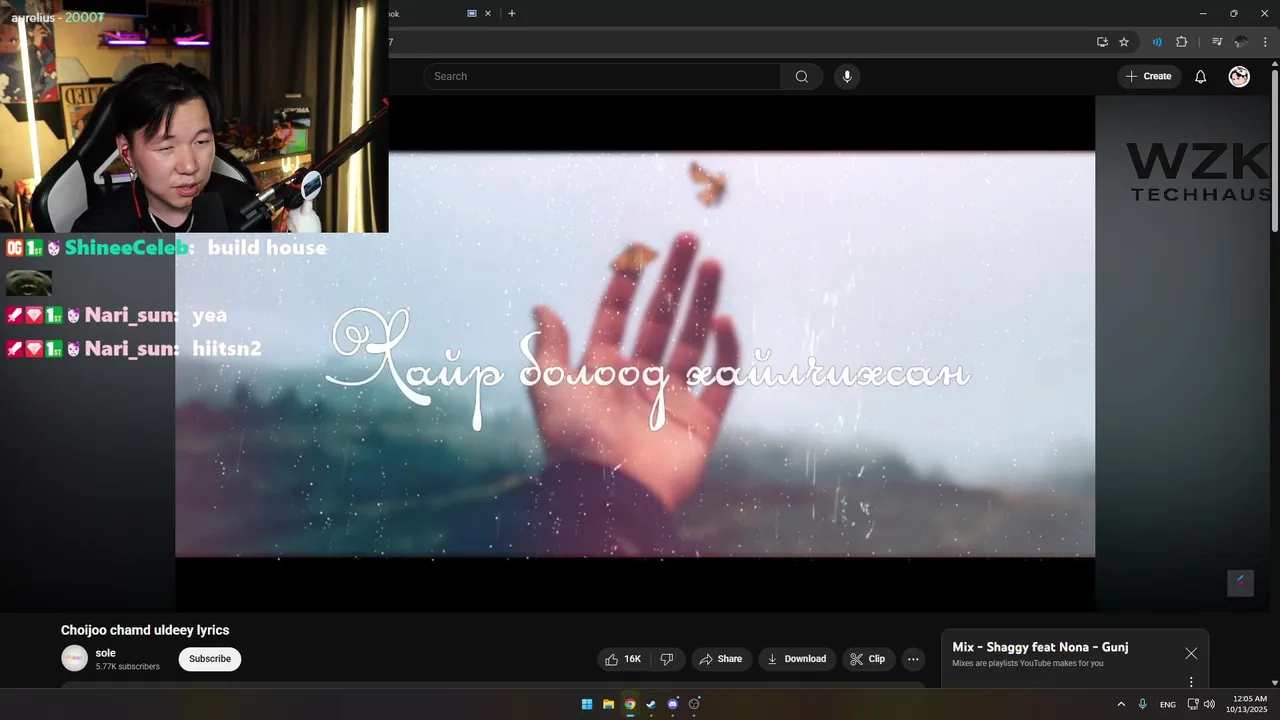Close the Mix playlist panel
This screenshot has height=720, width=1280.
pos(1191,653)
